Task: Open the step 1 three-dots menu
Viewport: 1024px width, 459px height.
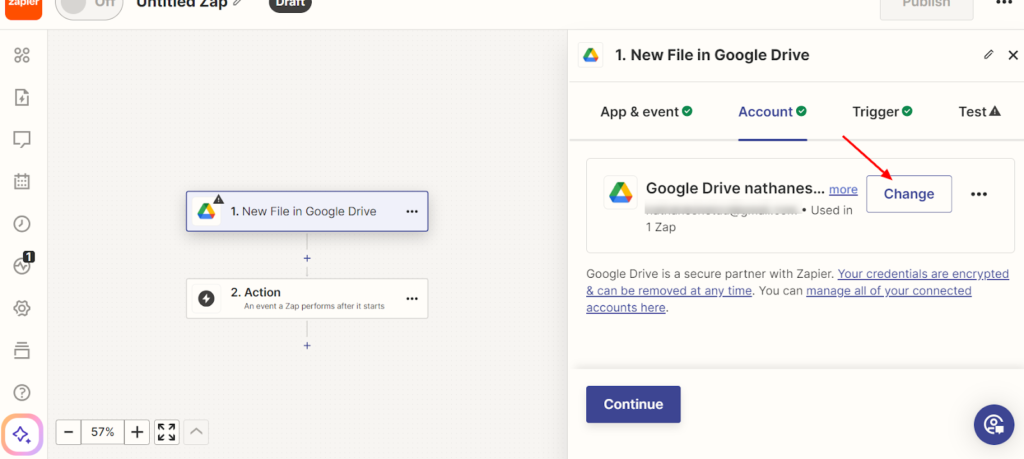Action: tap(411, 212)
